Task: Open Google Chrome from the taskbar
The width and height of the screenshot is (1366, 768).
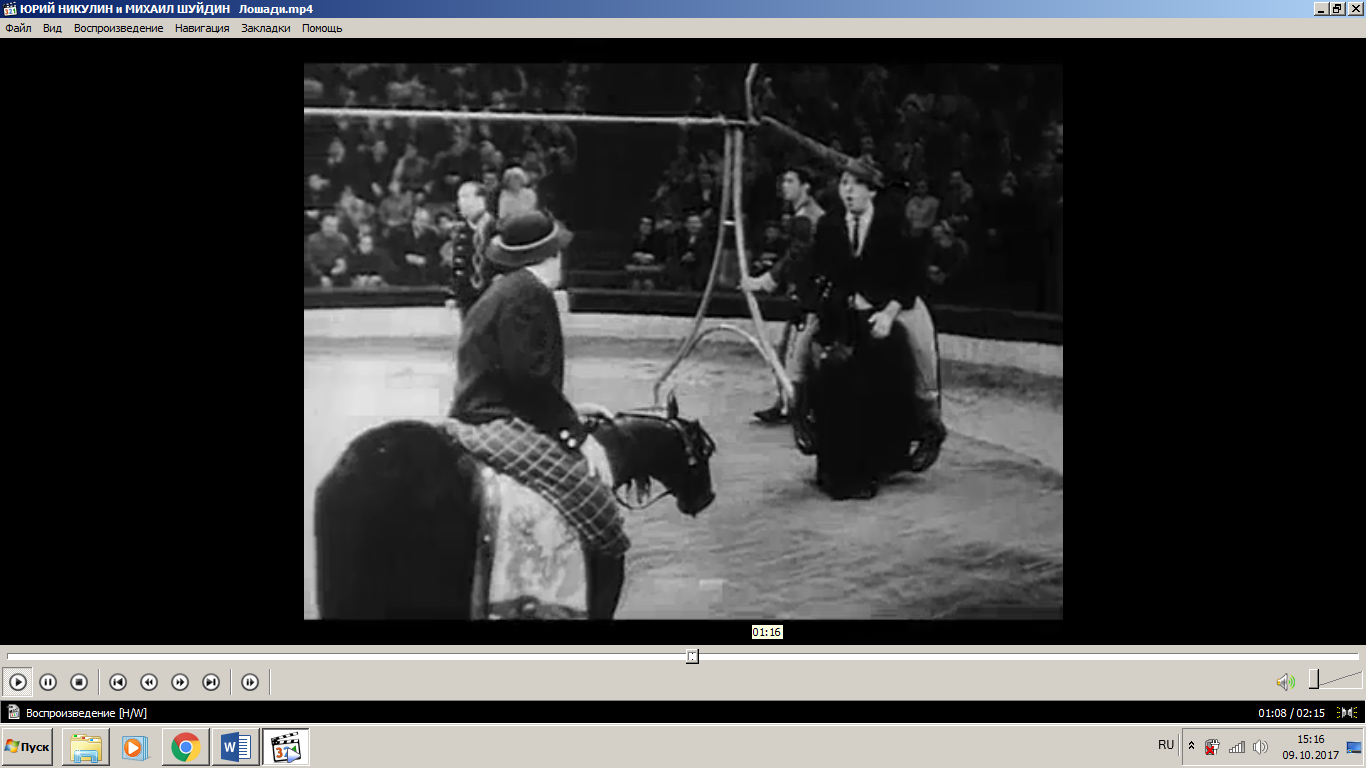Action: click(x=184, y=747)
